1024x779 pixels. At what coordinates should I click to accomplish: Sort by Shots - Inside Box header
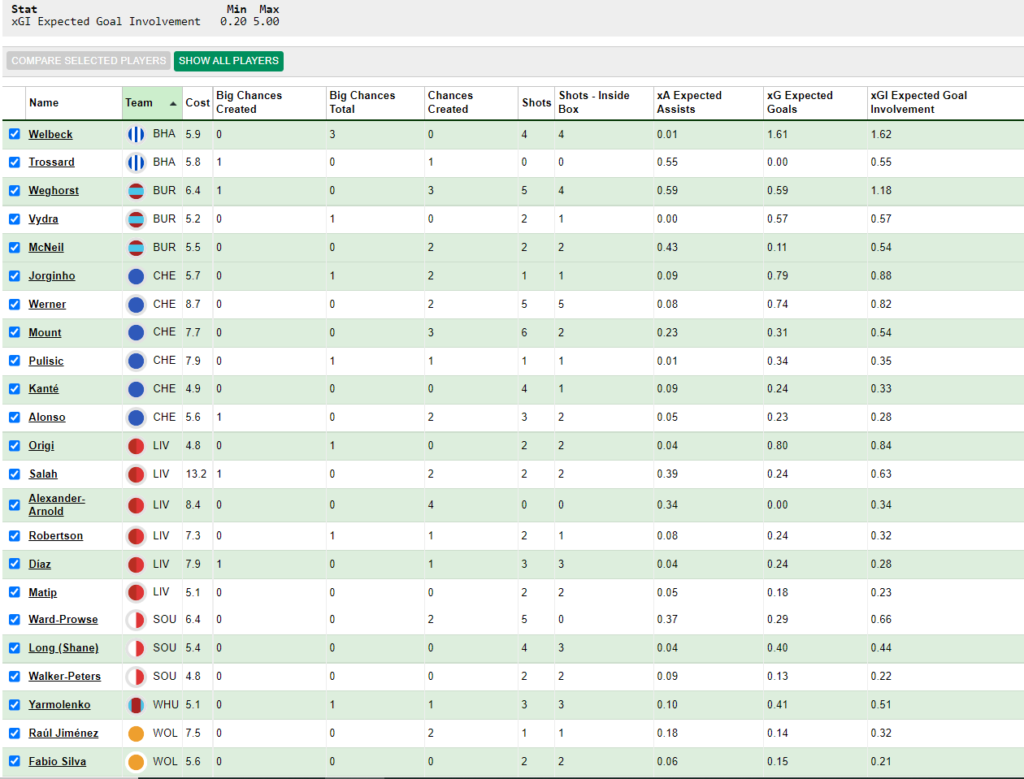point(593,102)
